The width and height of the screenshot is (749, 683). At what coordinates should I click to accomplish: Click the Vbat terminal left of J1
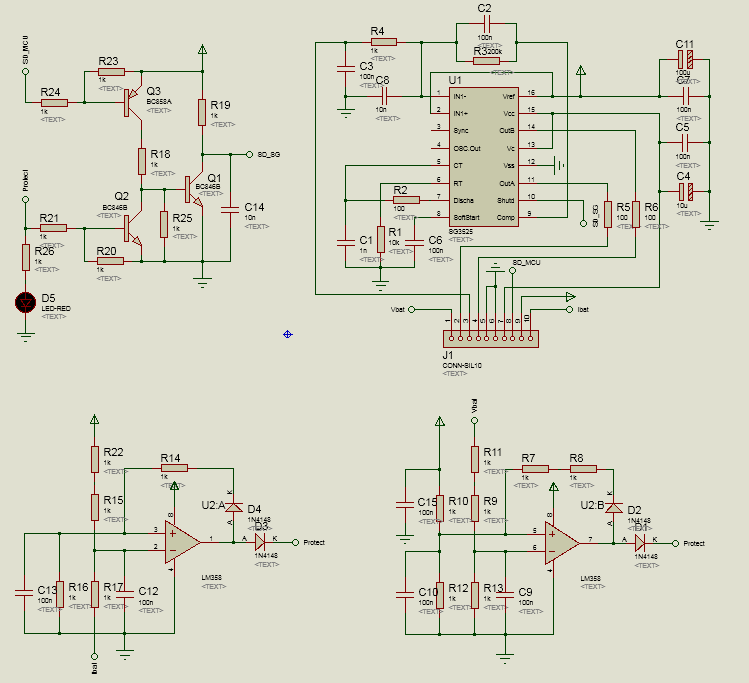click(411, 309)
